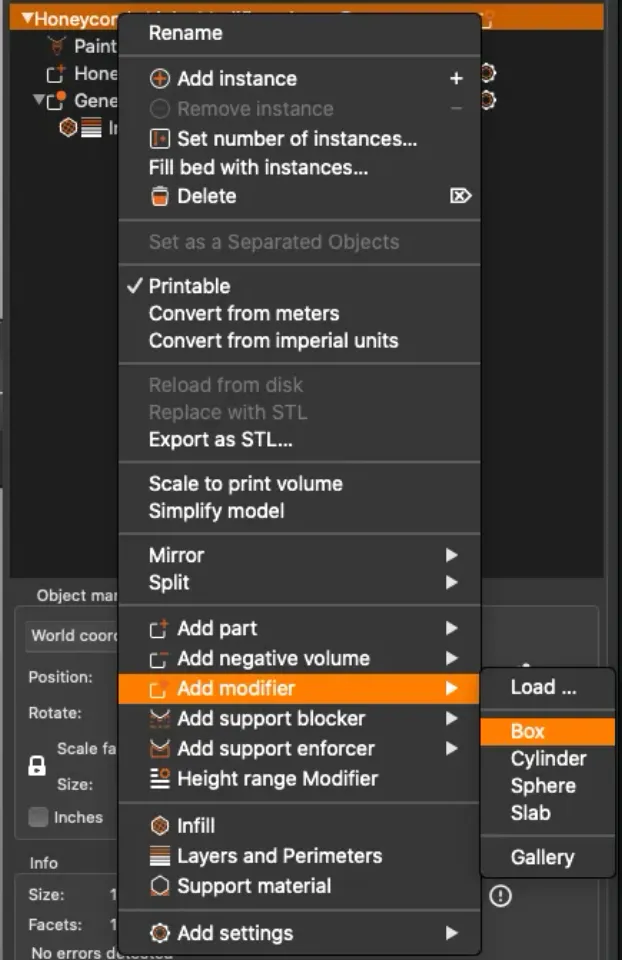Toggle the scale factor lock icon
The width and height of the screenshot is (622, 960).
click(37, 766)
